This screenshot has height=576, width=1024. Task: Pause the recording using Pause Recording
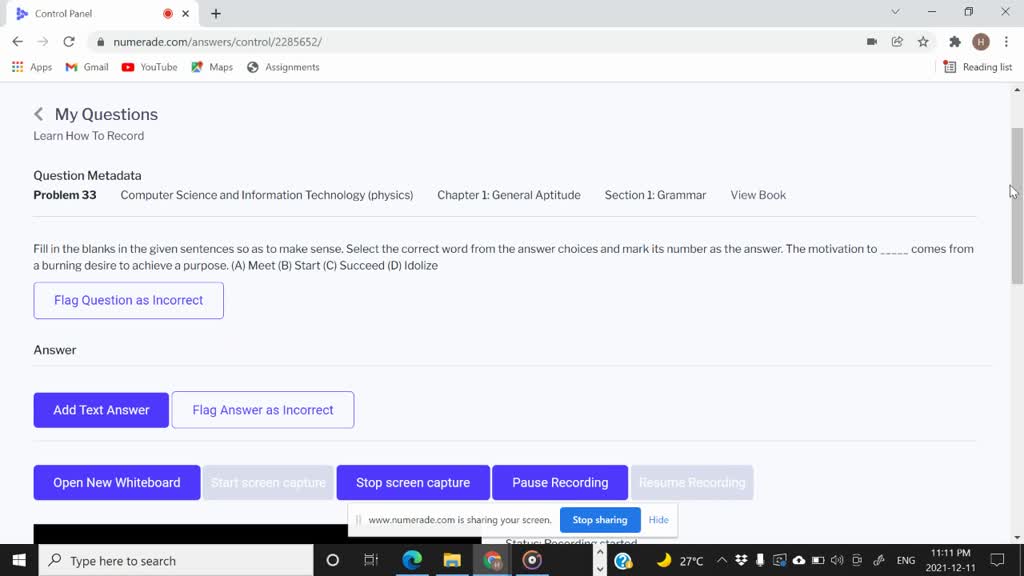coord(560,482)
